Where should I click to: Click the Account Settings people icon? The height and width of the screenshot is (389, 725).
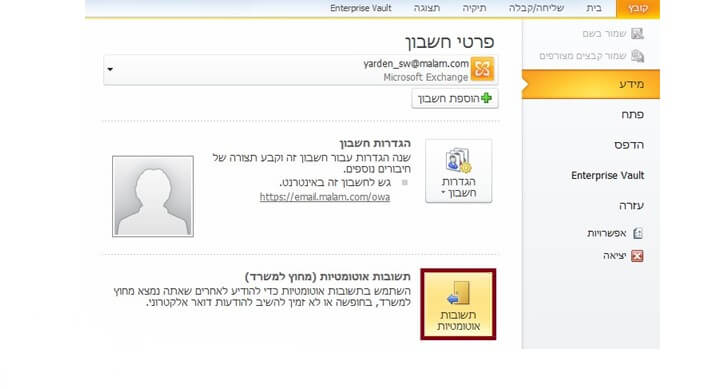point(458,160)
